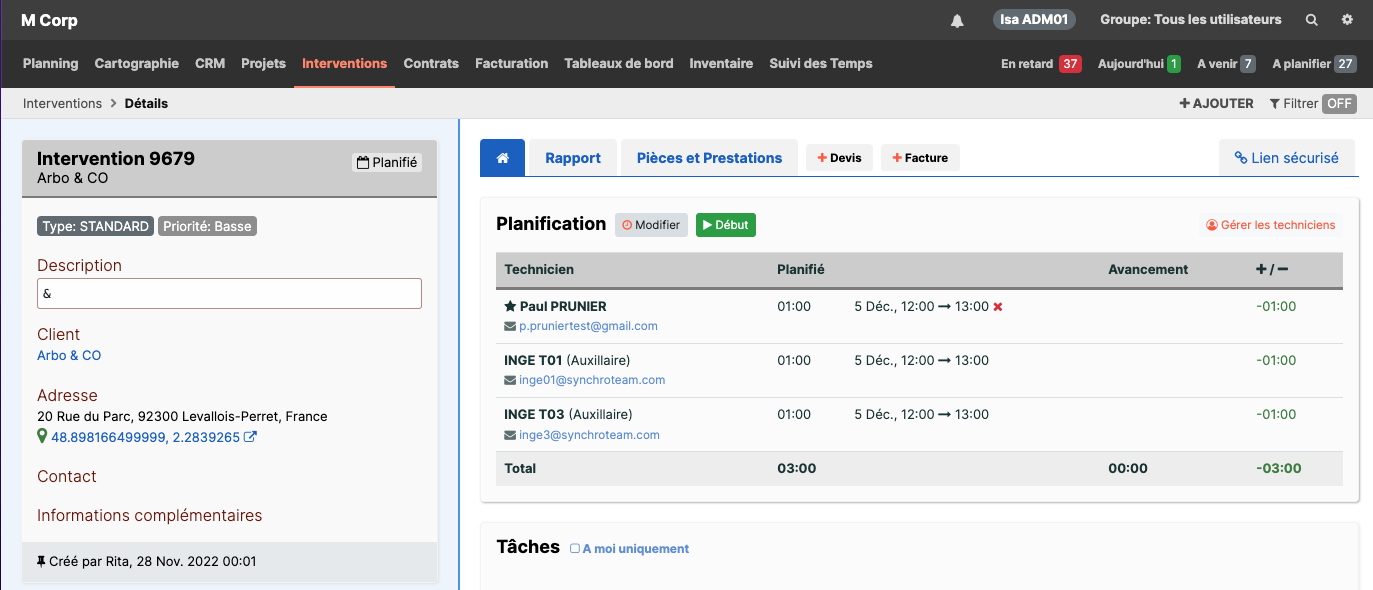This screenshot has width=1373, height=590.
Task: Email inge01@synchroteam.com
Action: pos(592,380)
